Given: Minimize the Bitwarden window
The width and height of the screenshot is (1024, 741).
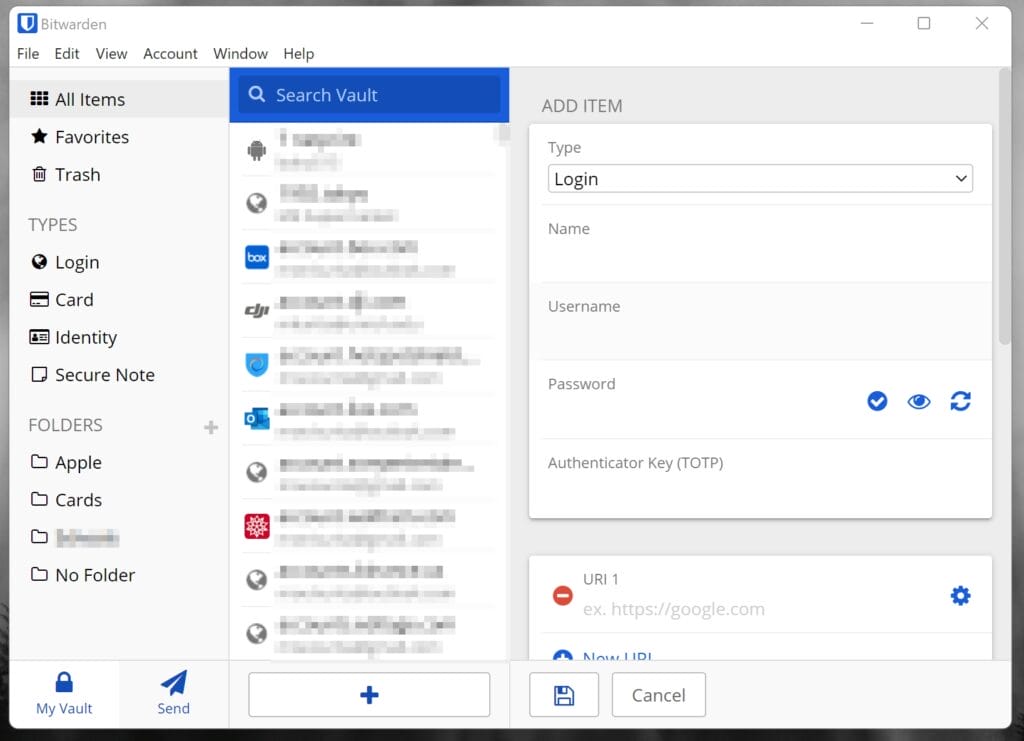Looking at the screenshot, I should [x=867, y=24].
